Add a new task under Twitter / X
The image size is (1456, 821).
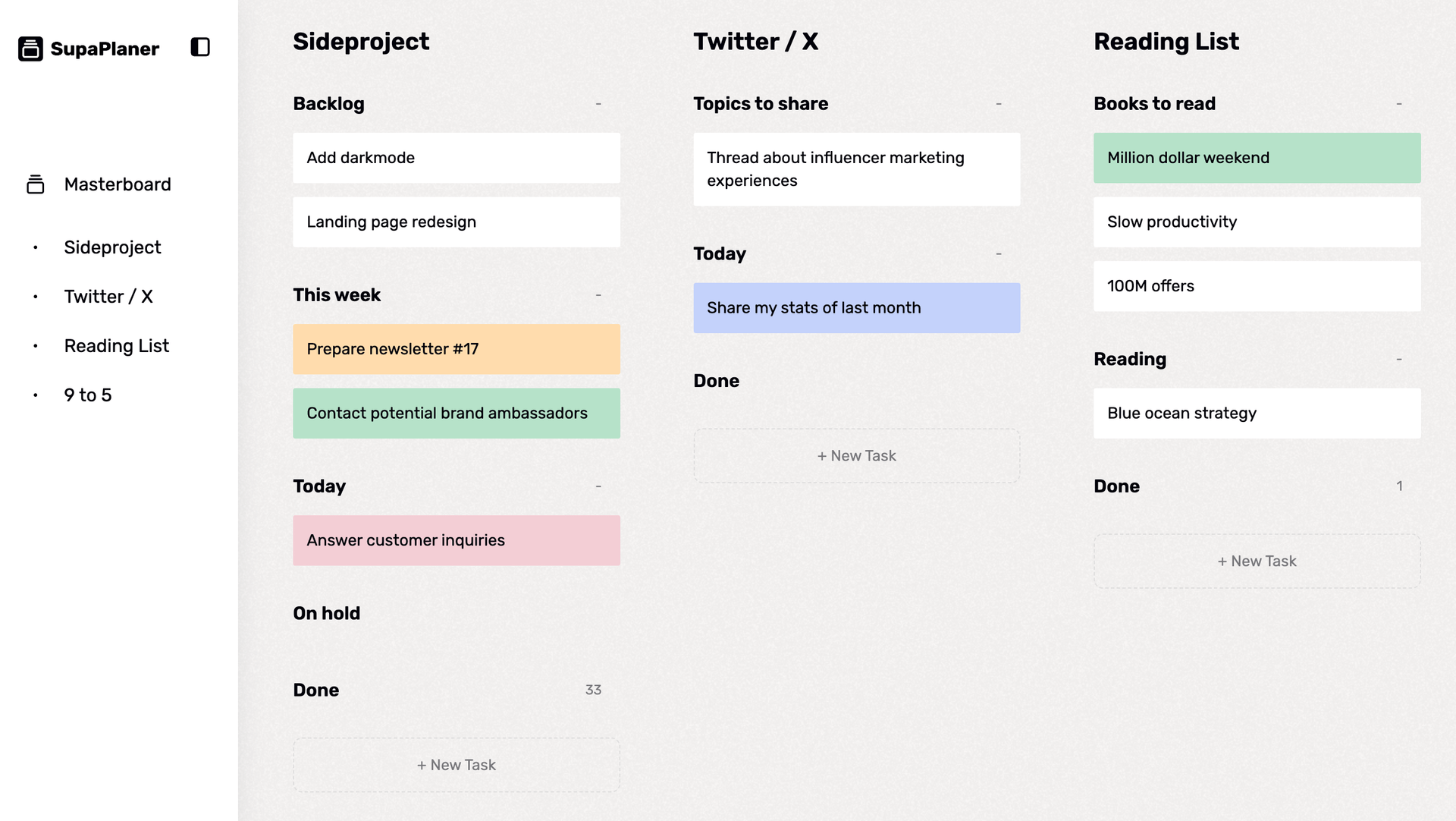coord(857,456)
